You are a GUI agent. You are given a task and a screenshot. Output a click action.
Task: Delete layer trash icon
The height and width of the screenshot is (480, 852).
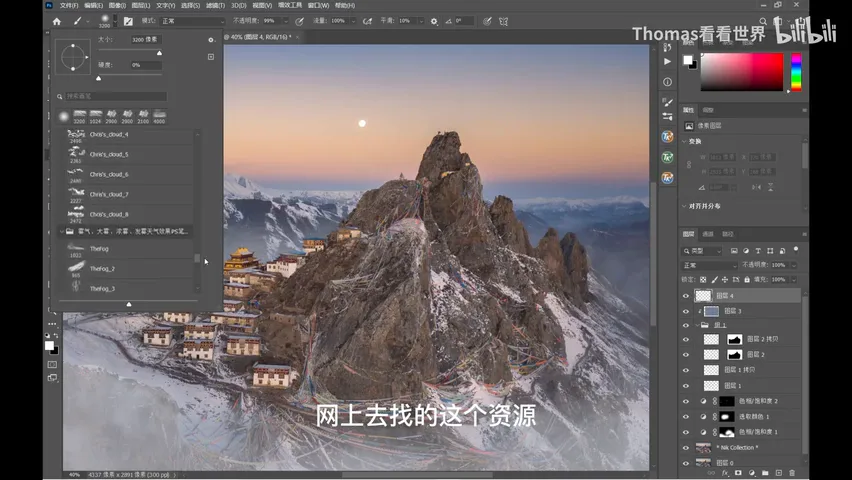point(792,473)
